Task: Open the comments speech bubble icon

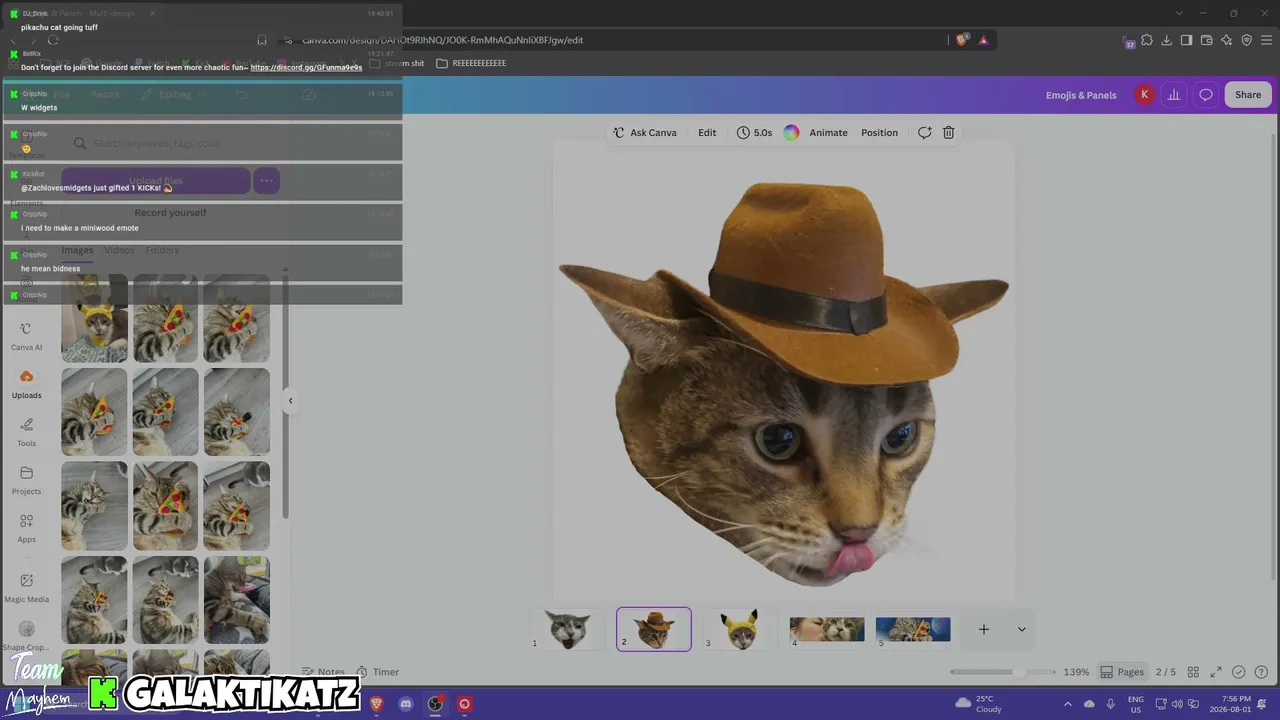Action: [1206, 95]
